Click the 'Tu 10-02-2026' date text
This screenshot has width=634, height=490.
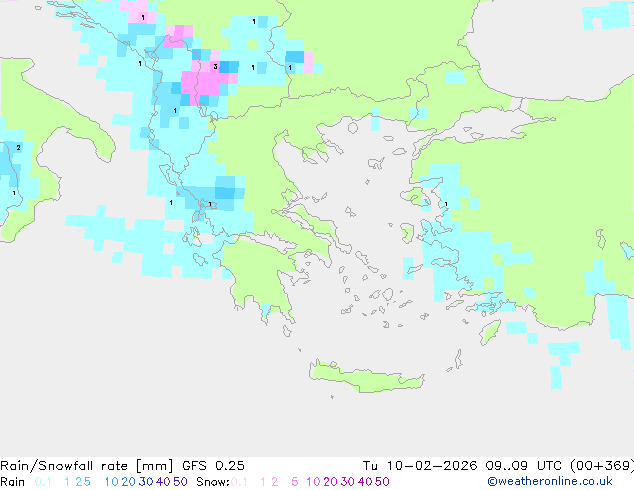(420, 466)
